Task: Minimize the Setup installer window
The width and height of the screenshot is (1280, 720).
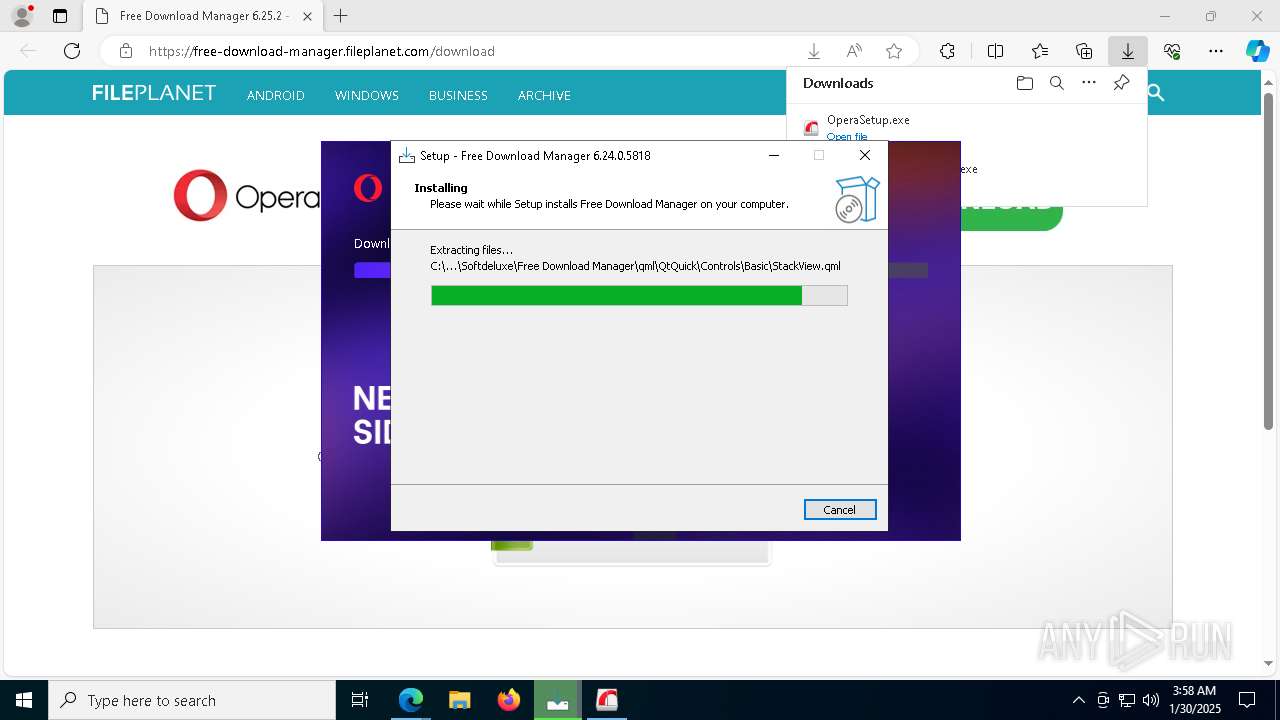Action: (x=773, y=155)
